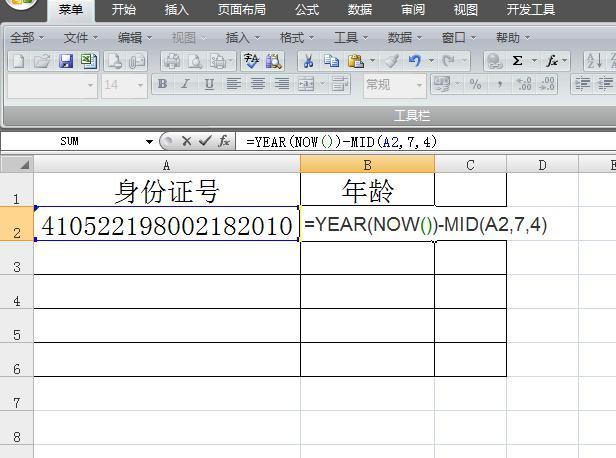Viewport: 616px width, 458px height.
Task: Click the Print icon in toolbar
Action: (172, 61)
